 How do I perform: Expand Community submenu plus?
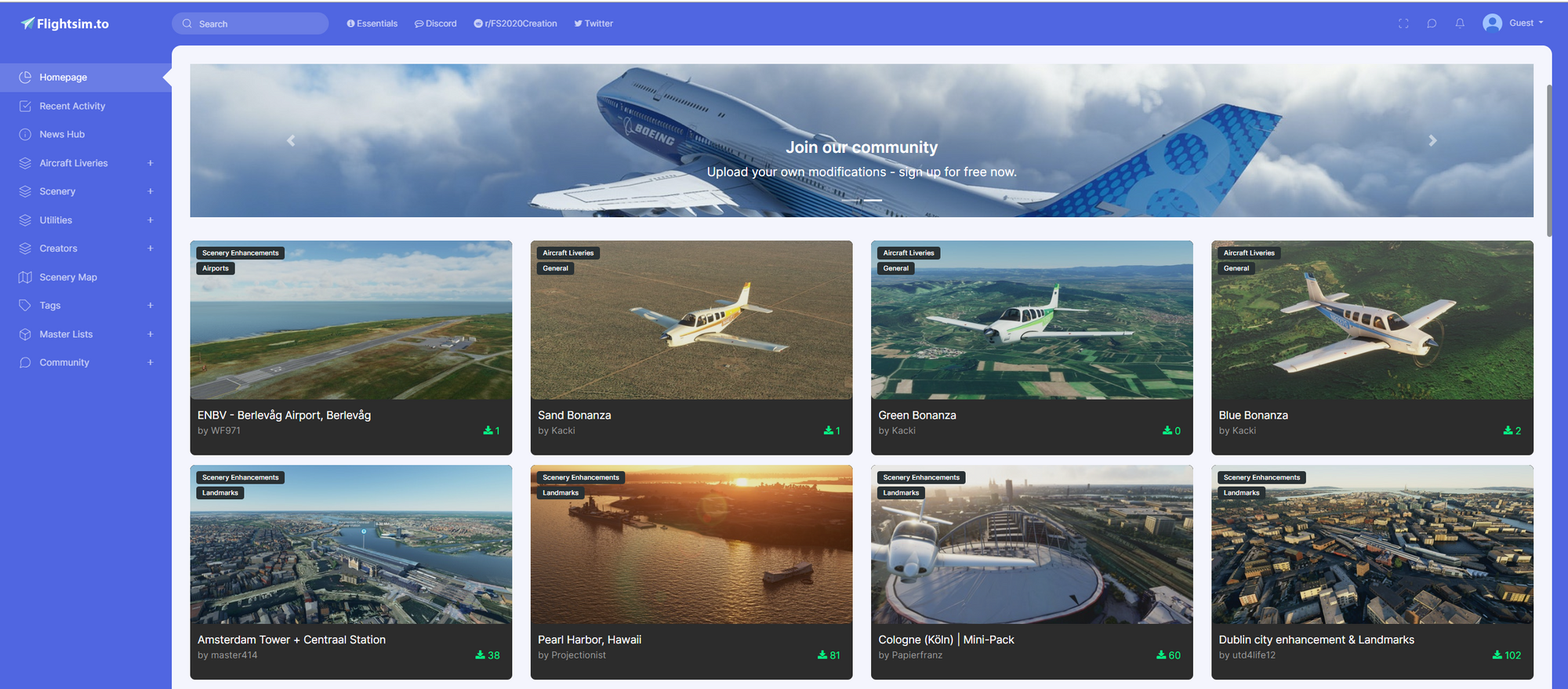(151, 362)
